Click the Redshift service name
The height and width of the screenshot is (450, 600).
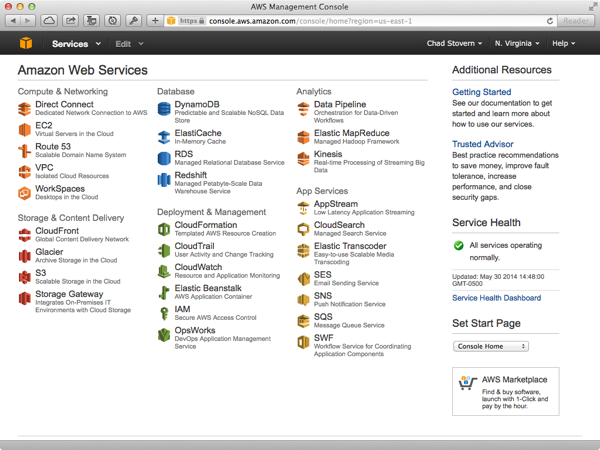tap(191, 175)
